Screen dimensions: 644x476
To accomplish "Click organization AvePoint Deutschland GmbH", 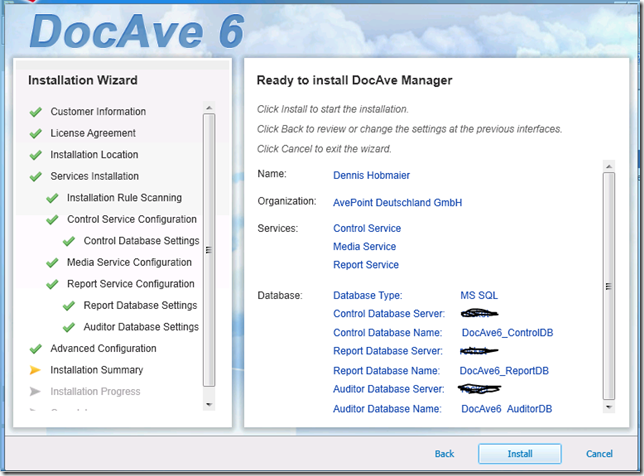I will pos(398,202).
